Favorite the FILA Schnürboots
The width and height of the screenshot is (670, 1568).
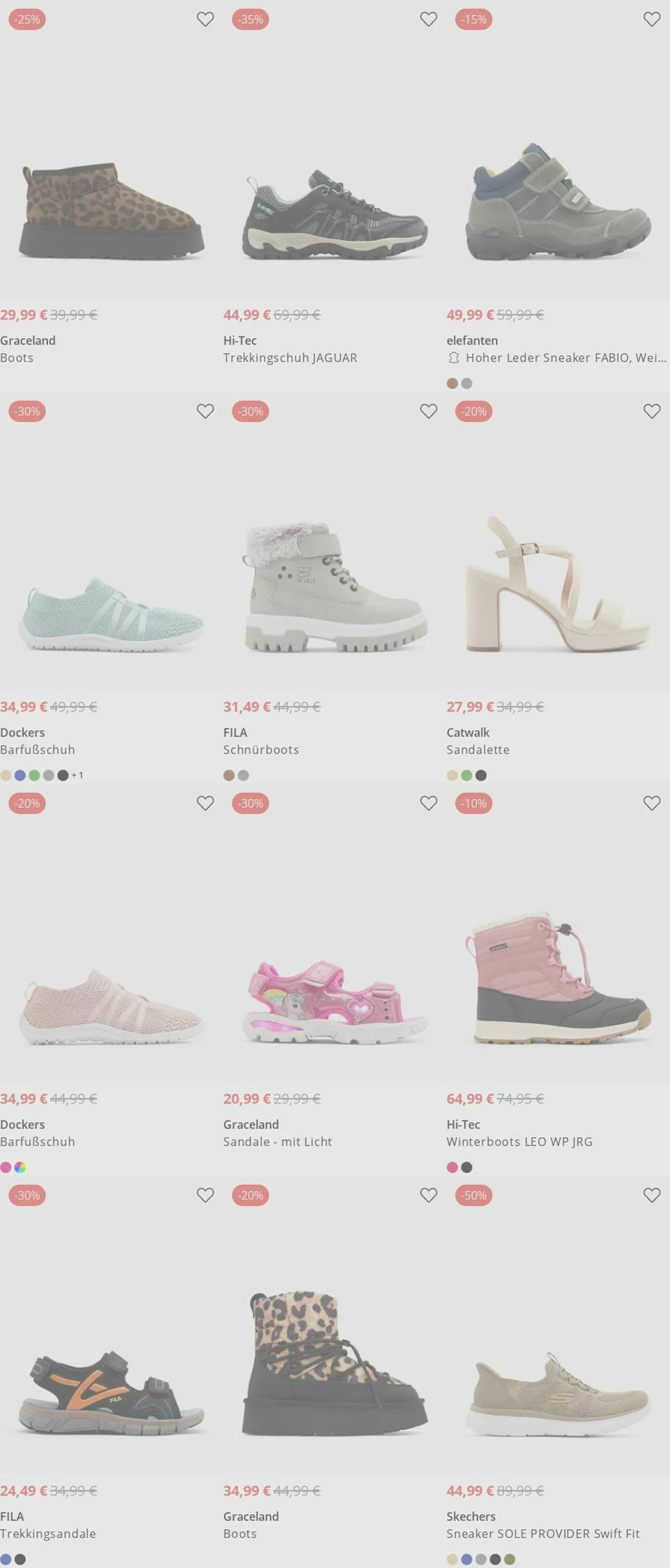click(x=428, y=411)
